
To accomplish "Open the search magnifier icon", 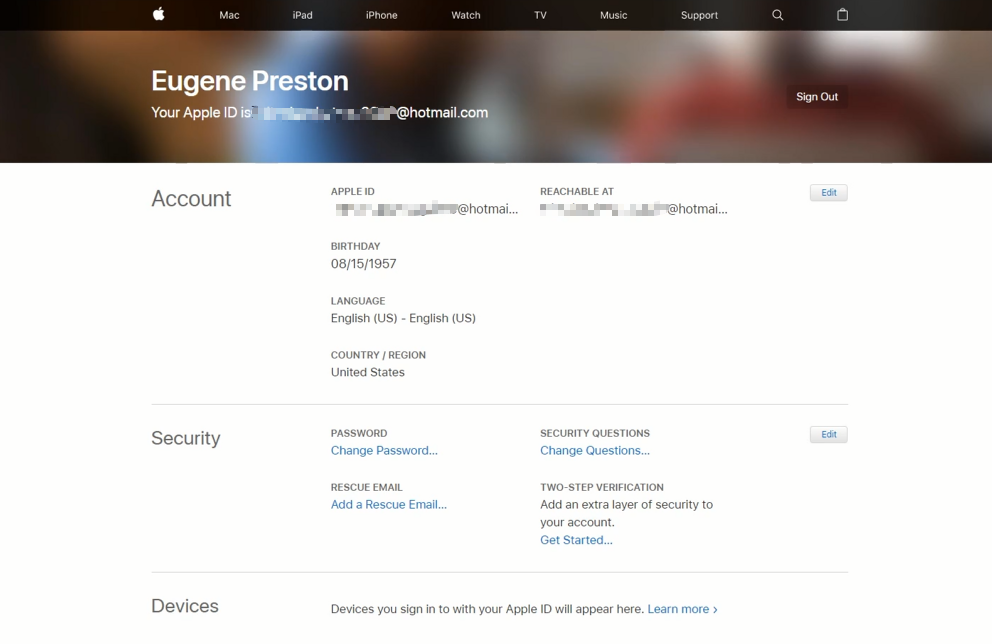I will click(778, 15).
